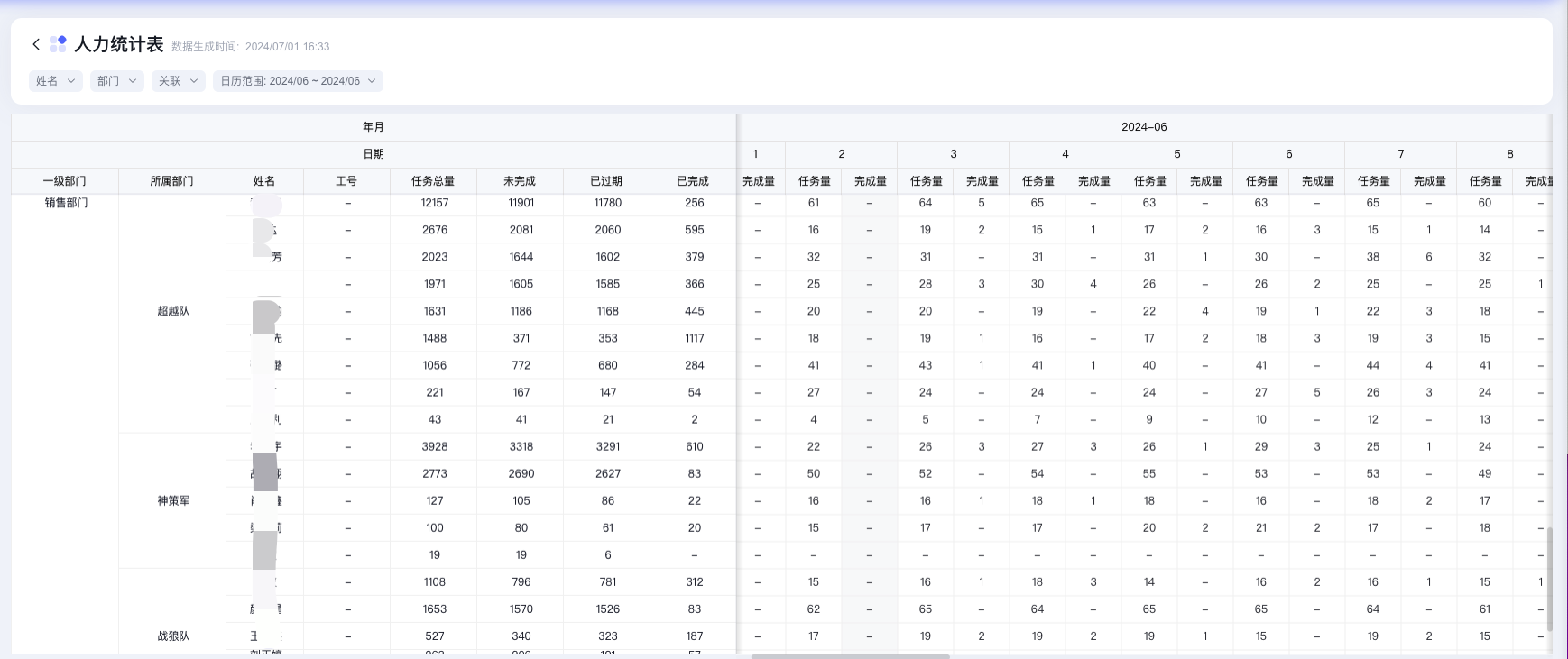
Task: Click the 1056 task total cell
Action: tap(435, 365)
